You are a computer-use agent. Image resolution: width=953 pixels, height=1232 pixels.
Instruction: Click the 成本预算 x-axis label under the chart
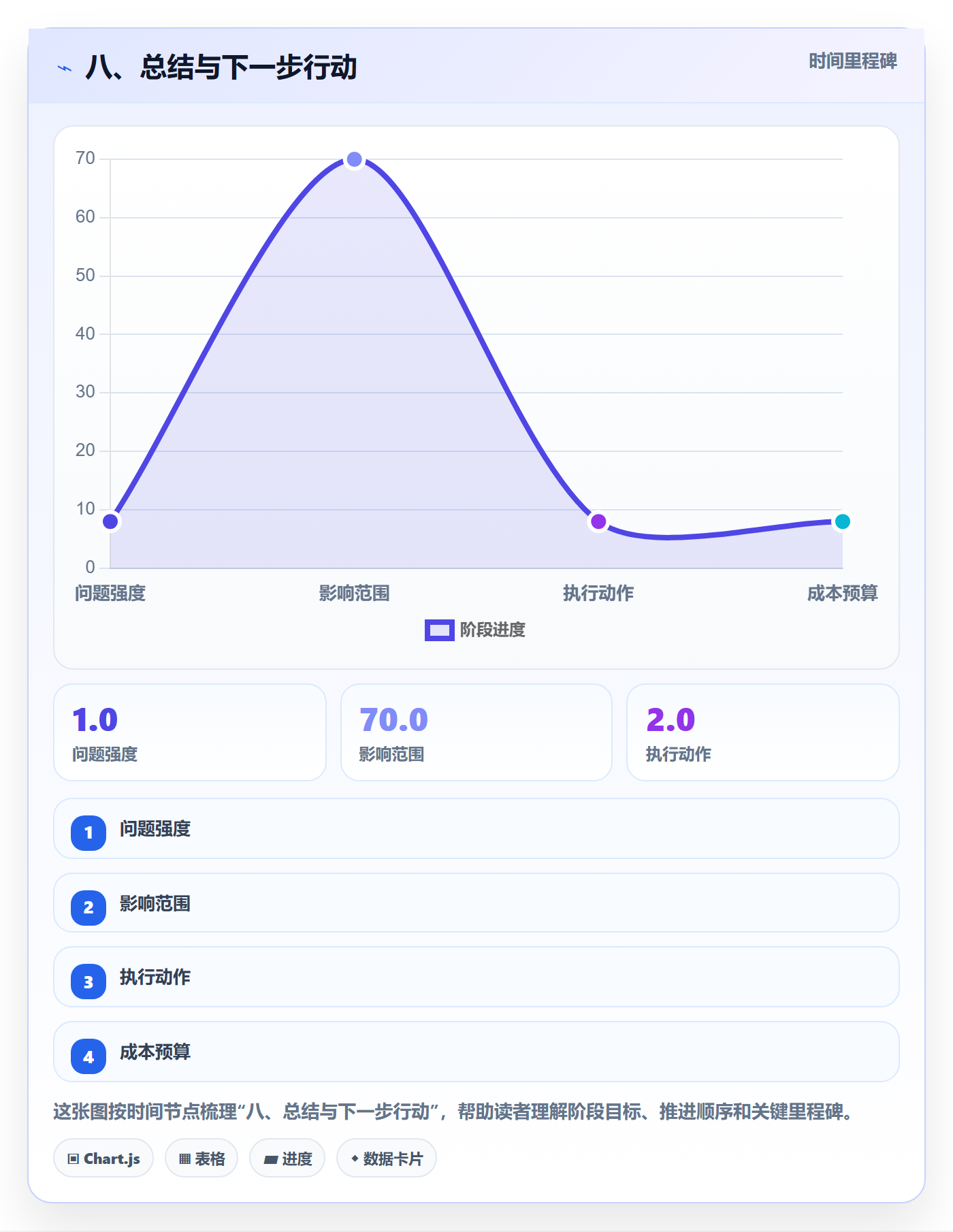pos(843,594)
